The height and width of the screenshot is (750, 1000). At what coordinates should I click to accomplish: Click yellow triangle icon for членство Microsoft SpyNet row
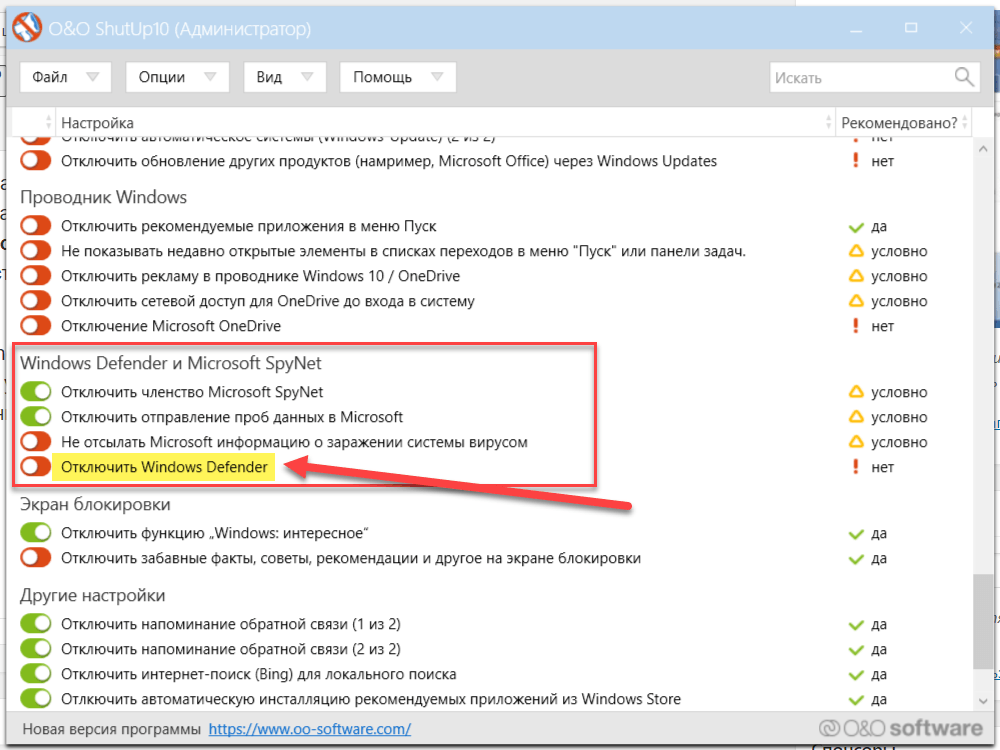[856, 392]
